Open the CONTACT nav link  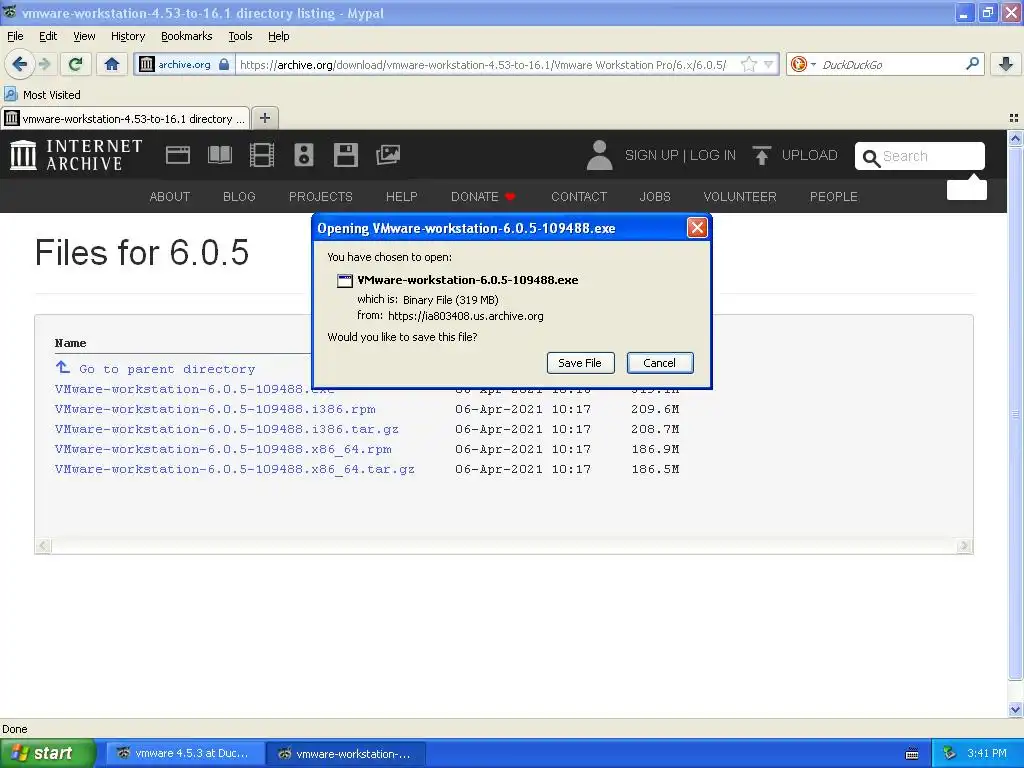click(579, 197)
